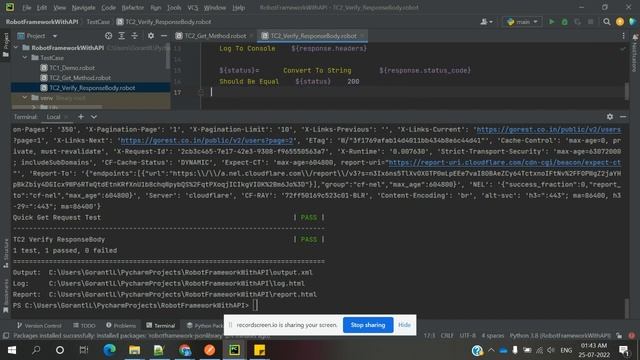Open the gorest public/v2/users link

(549, 129)
